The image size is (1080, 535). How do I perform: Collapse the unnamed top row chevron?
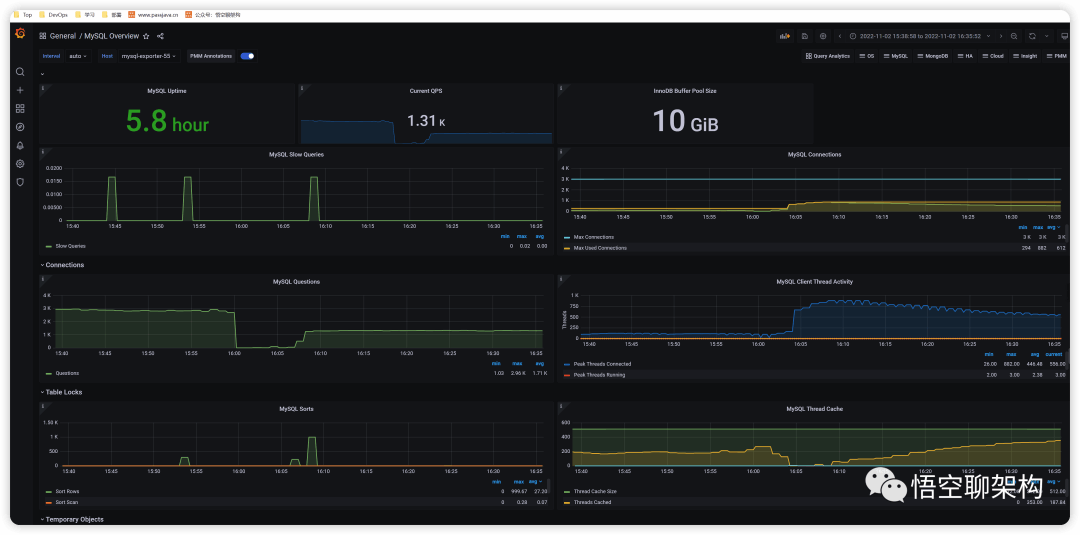pyautogui.click(x=42, y=73)
